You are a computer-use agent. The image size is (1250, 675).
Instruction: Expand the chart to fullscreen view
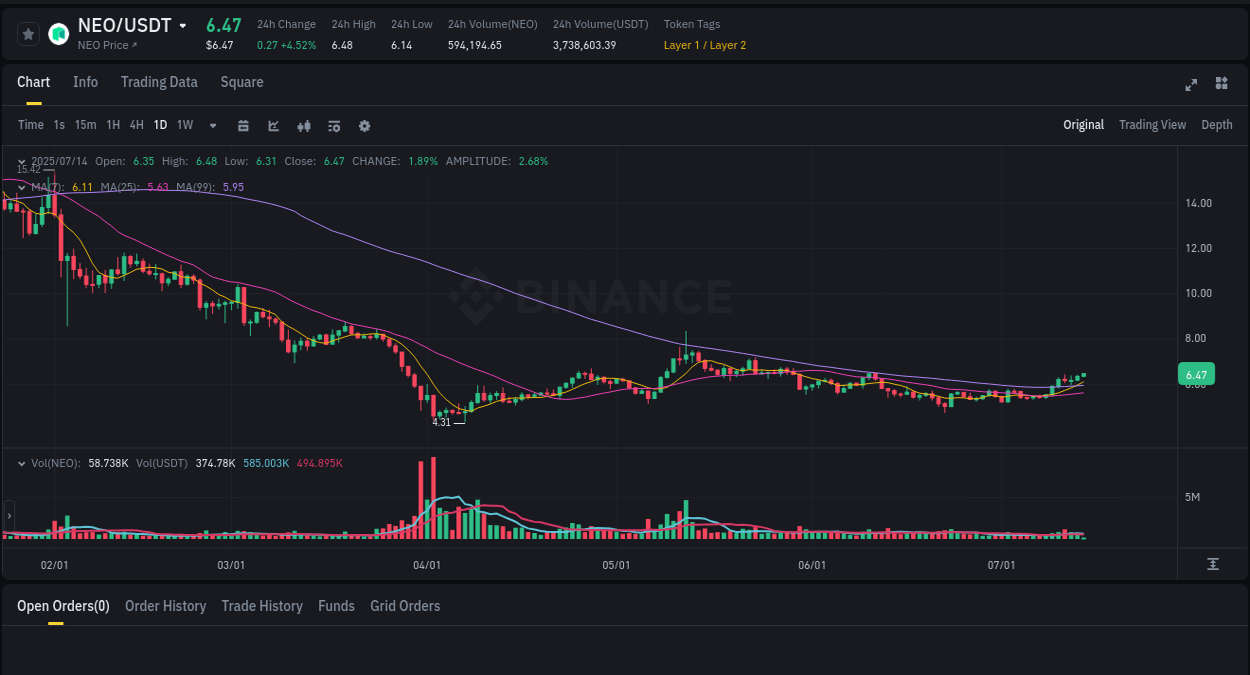coord(1191,85)
